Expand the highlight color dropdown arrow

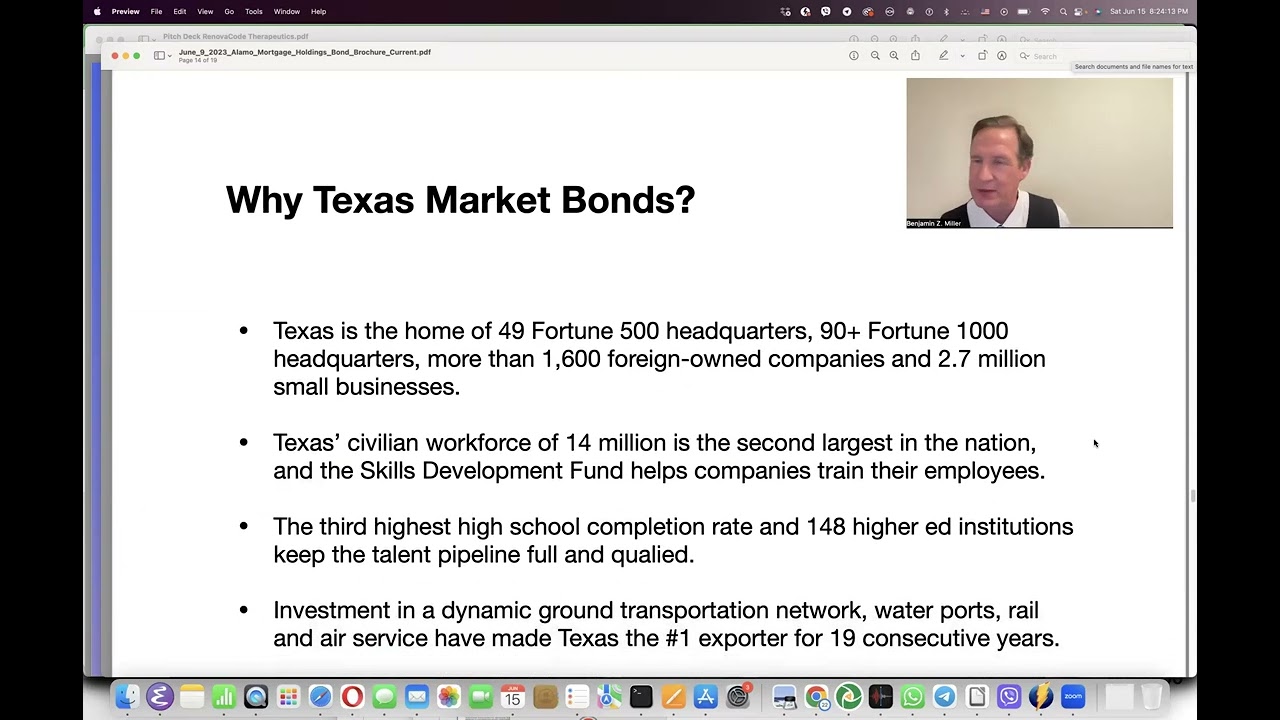click(962, 56)
